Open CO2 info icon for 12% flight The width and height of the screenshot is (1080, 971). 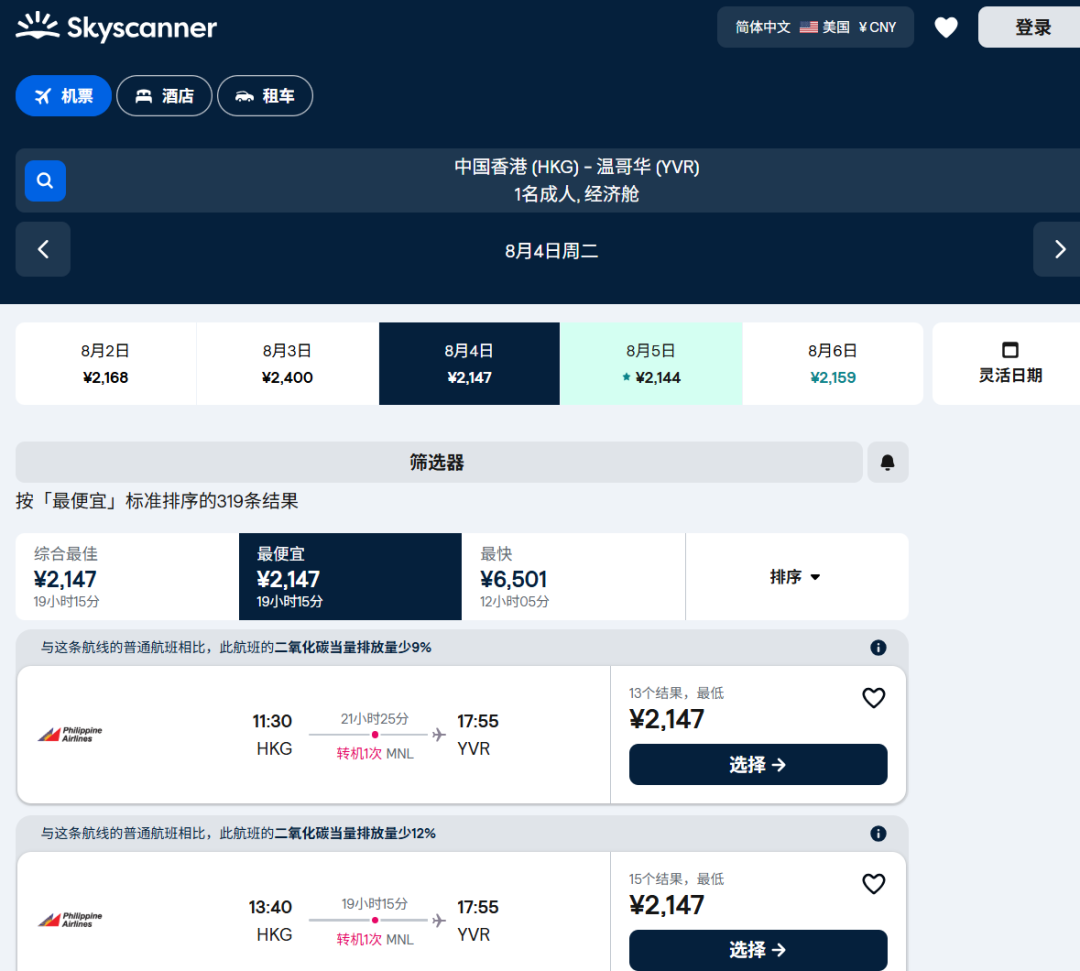[878, 834]
